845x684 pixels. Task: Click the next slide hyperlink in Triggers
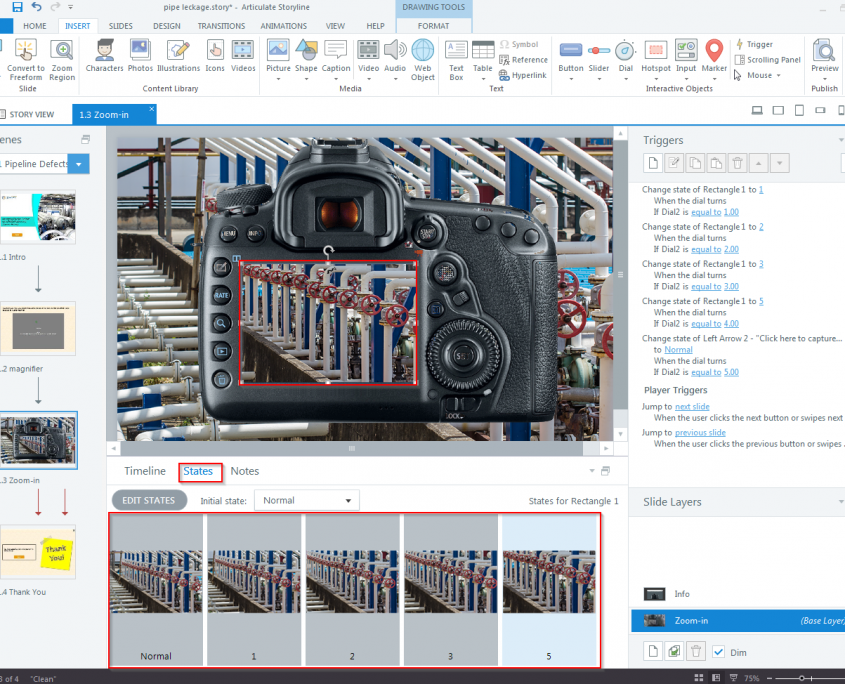coord(693,406)
